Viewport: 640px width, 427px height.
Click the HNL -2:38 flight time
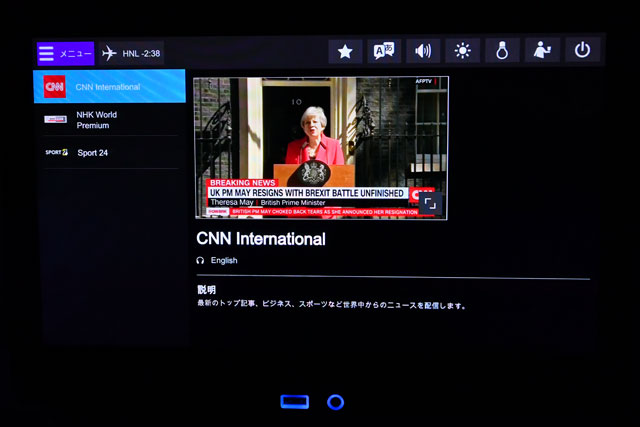click(141, 53)
